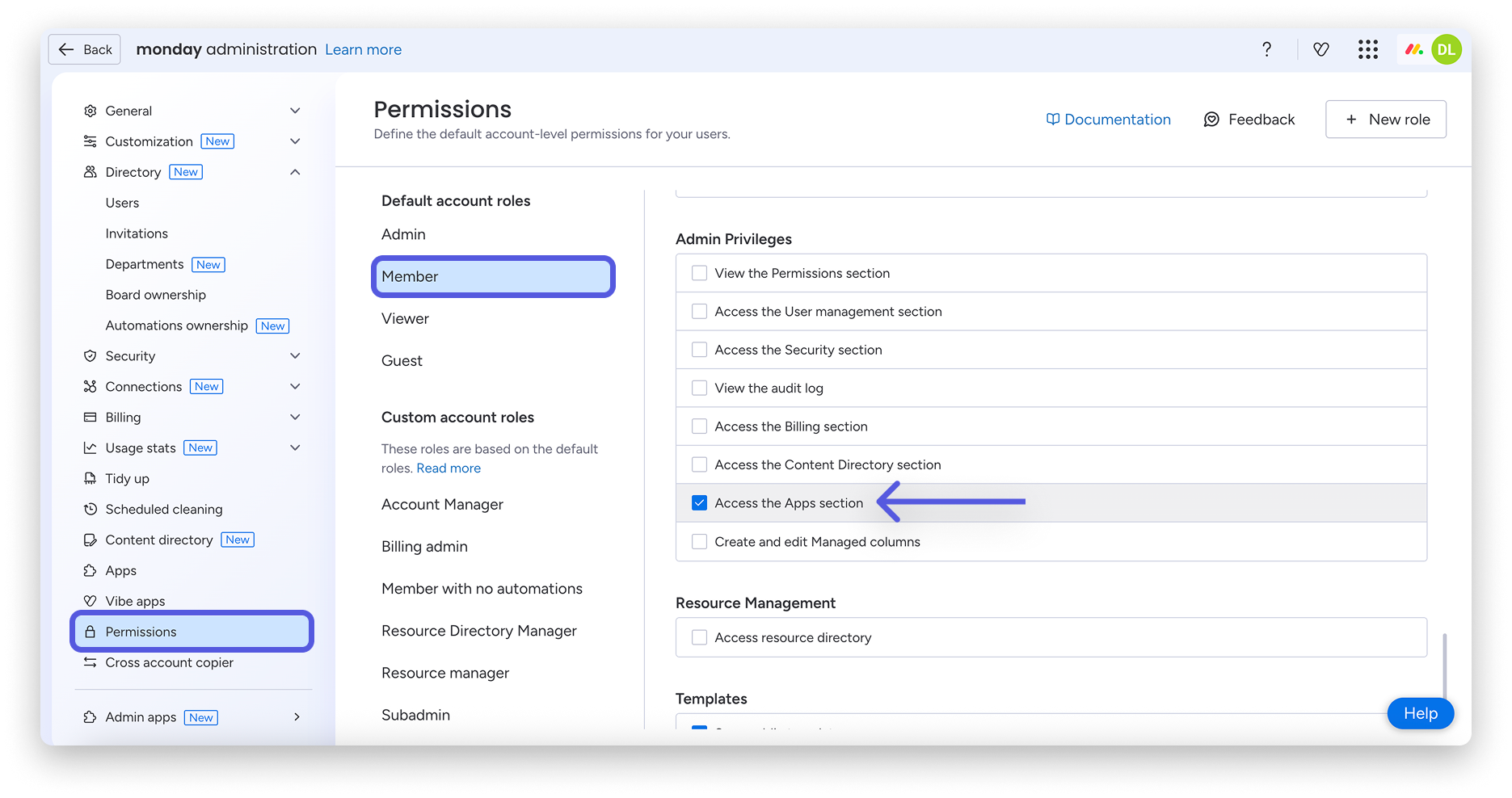Open the Admin apps arrow
1512x798 pixels.
(x=297, y=717)
